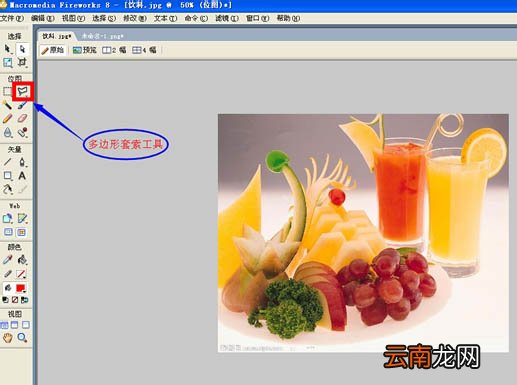Select the Rectangle vector tool
This screenshot has height=385, width=517.
pos(7,176)
